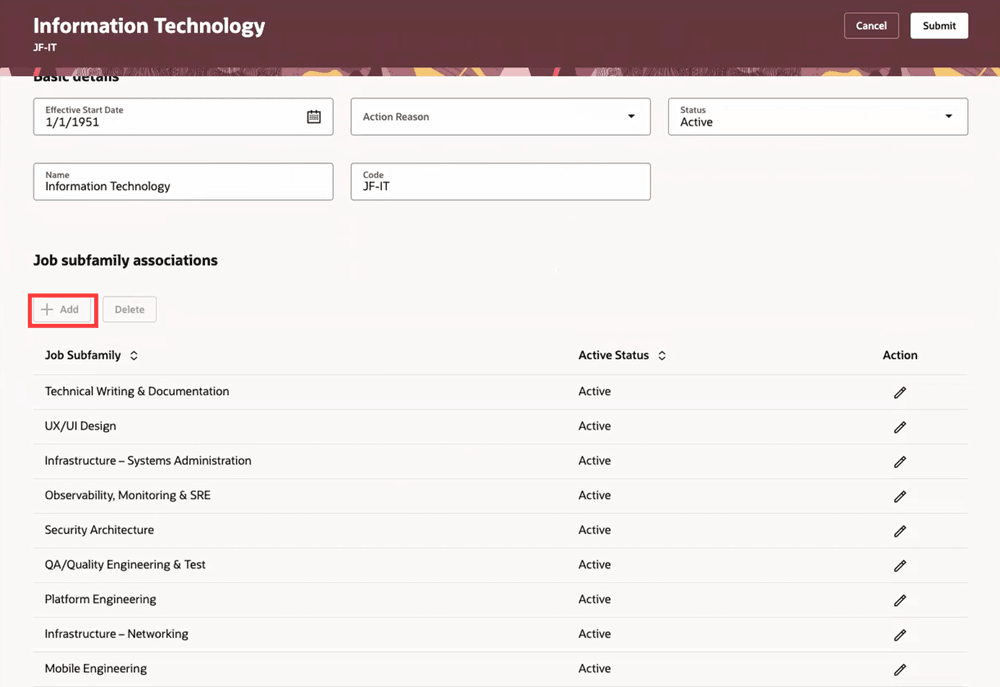Click the Job subfamily associations heading
Image resolution: width=1000 pixels, height=687 pixels.
(x=126, y=260)
